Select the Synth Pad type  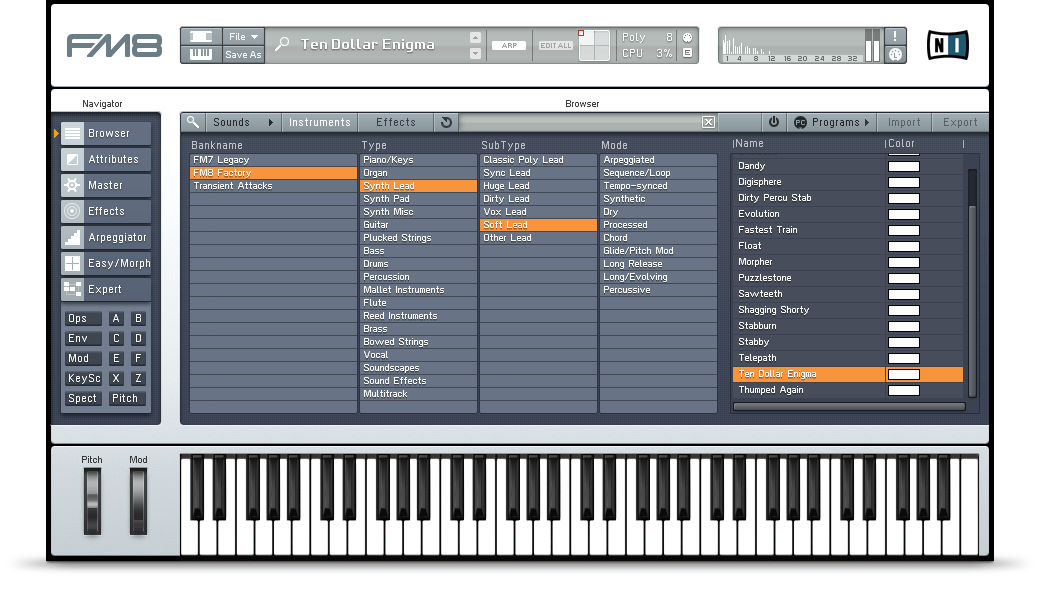click(x=418, y=199)
